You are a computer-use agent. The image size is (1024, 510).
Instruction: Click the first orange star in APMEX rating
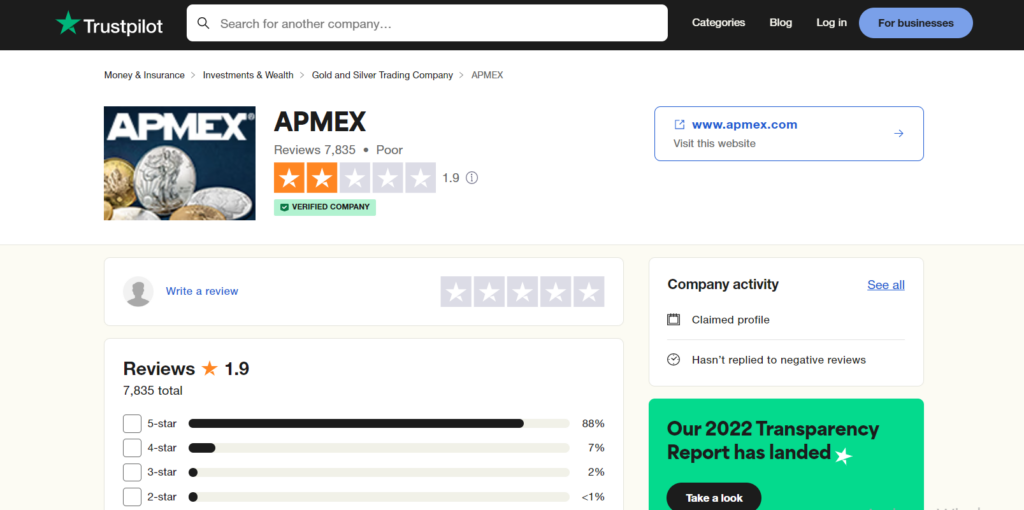point(289,178)
